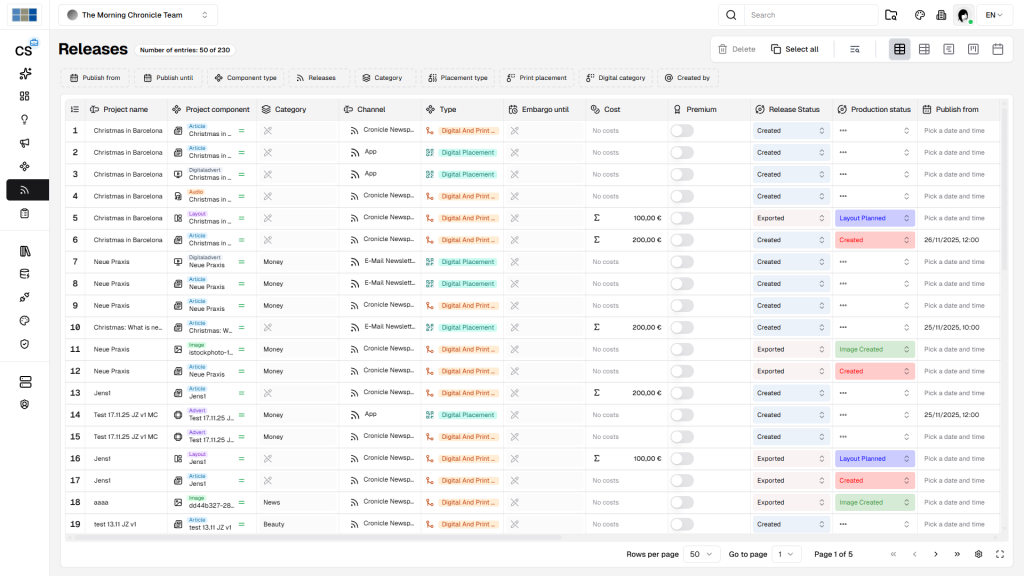The image size is (1024, 576).
Task: Switch to the calendar view icon
Action: 997,49
